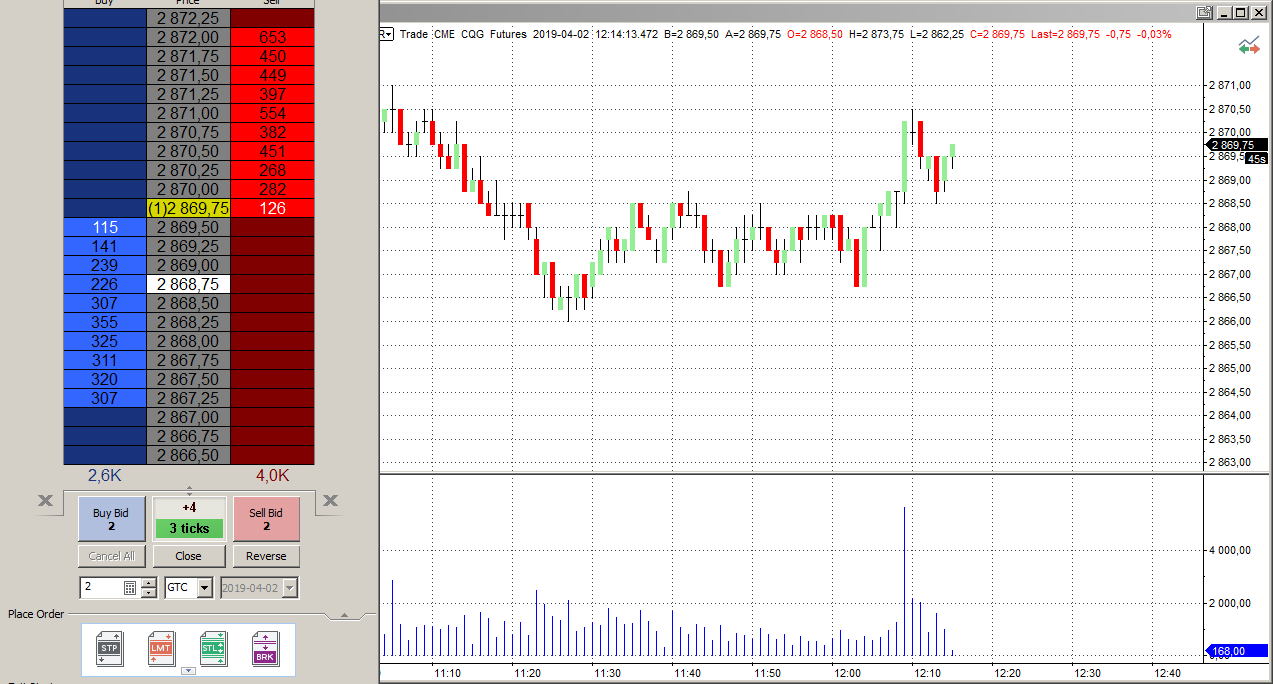
Task: Click the sell size 450 cell
Action: pos(272,56)
